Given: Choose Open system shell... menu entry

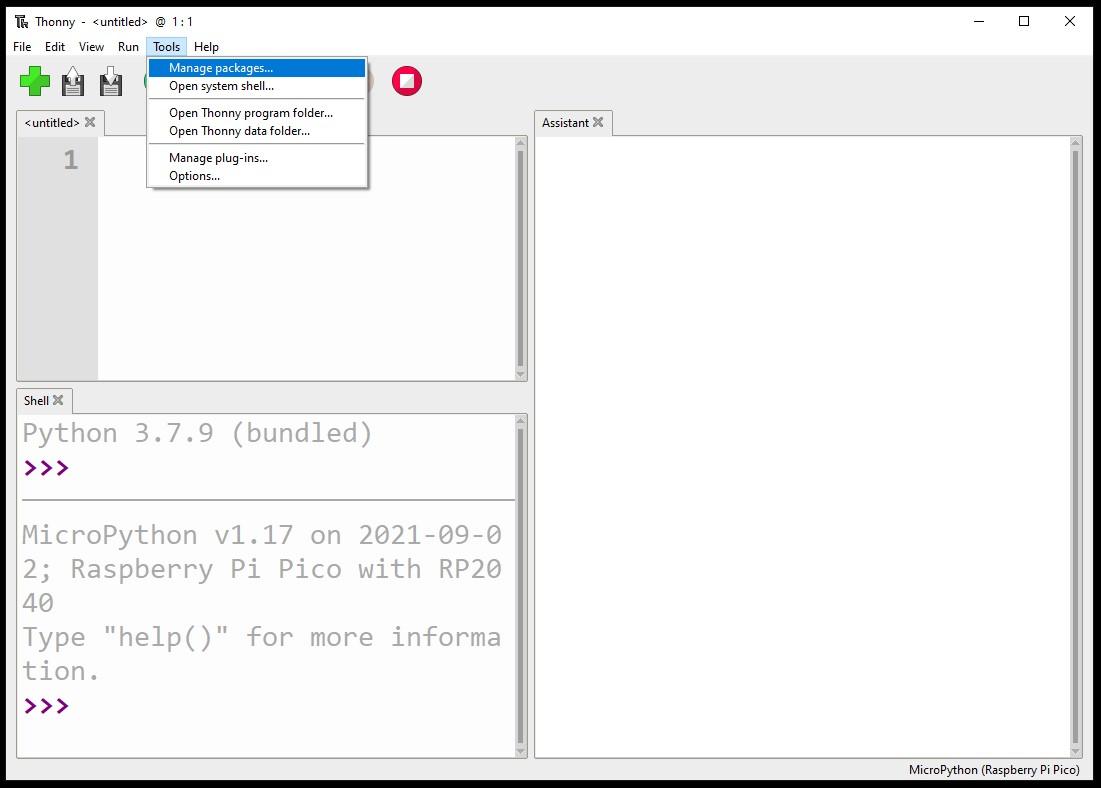Looking at the screenshot, I should pyautogui.click(x=221, y=86).
